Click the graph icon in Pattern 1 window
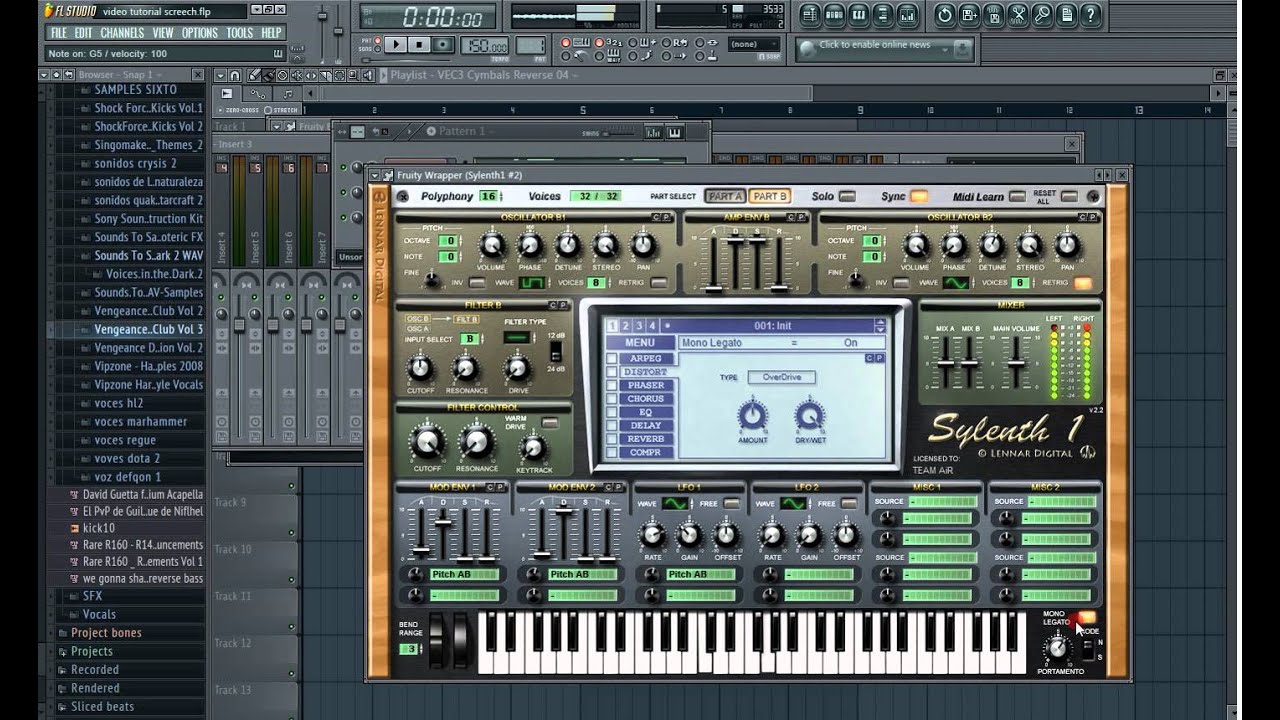Screen dimensions: 1280x720 [653, 132]
